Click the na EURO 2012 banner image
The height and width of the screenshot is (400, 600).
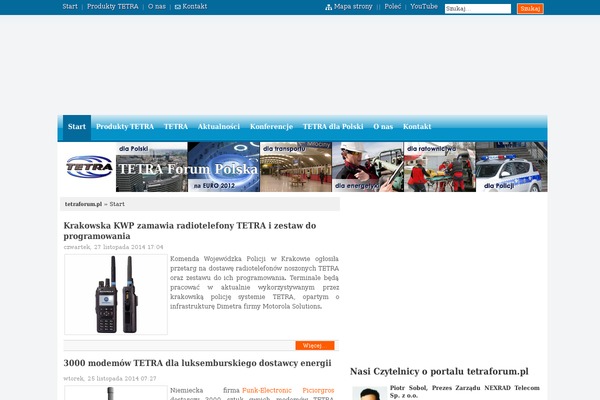(223, 167)
